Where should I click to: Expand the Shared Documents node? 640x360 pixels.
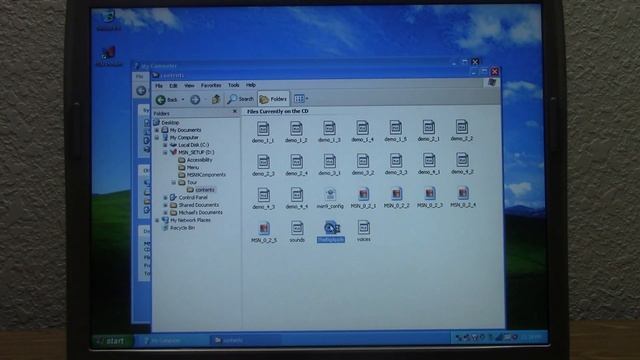pyautogui.click(x=165, y=205)
